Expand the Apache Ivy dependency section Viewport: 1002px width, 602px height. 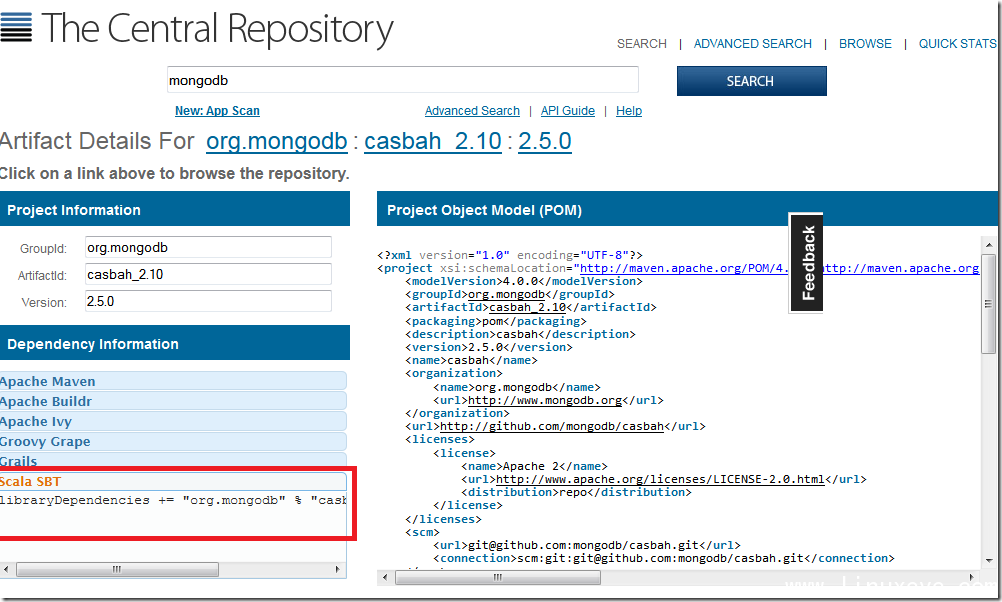click(x=173, y=421)
